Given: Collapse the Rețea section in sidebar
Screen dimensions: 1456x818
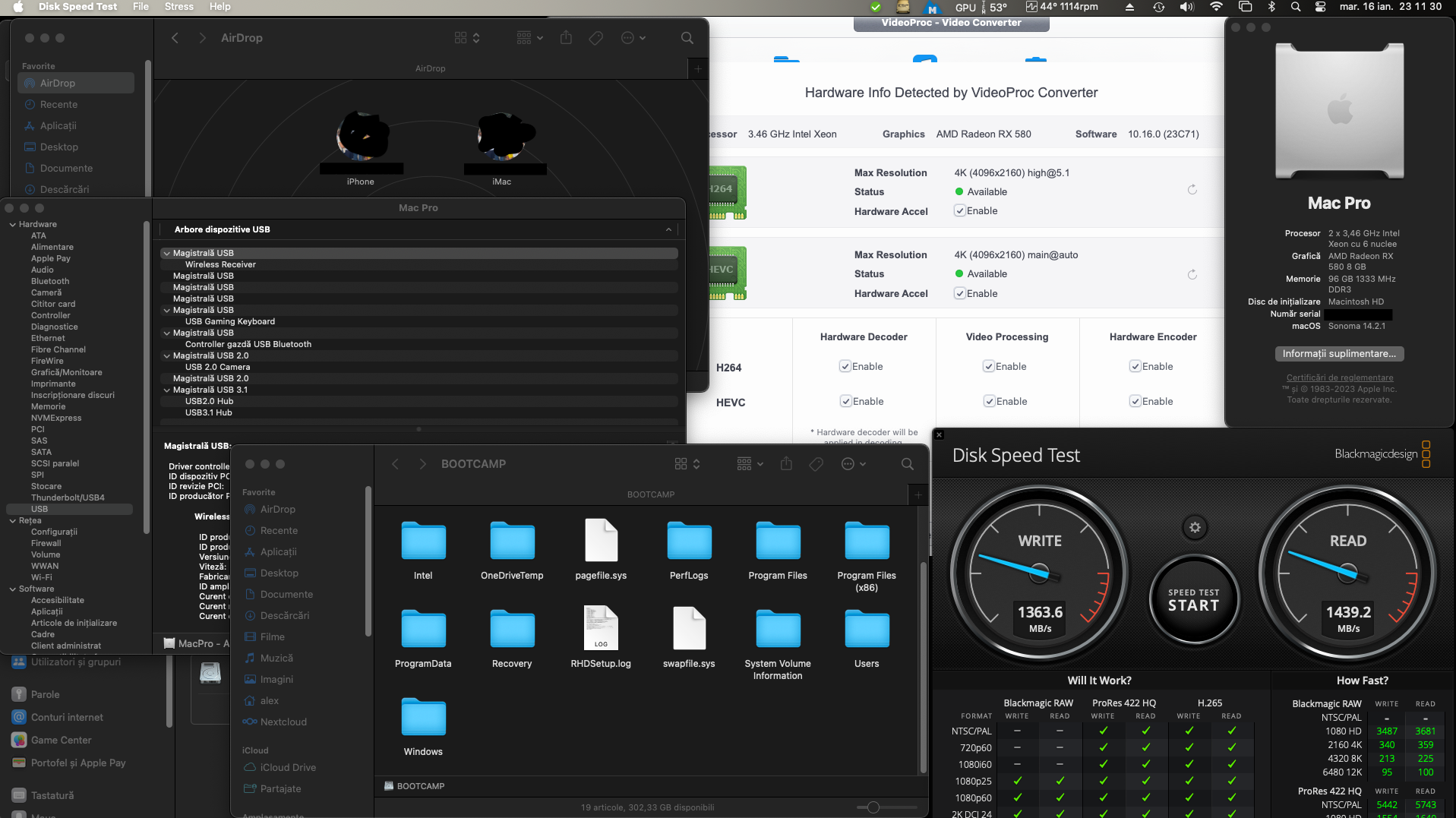Looking at the screenshot, I should tap(13, 521).
